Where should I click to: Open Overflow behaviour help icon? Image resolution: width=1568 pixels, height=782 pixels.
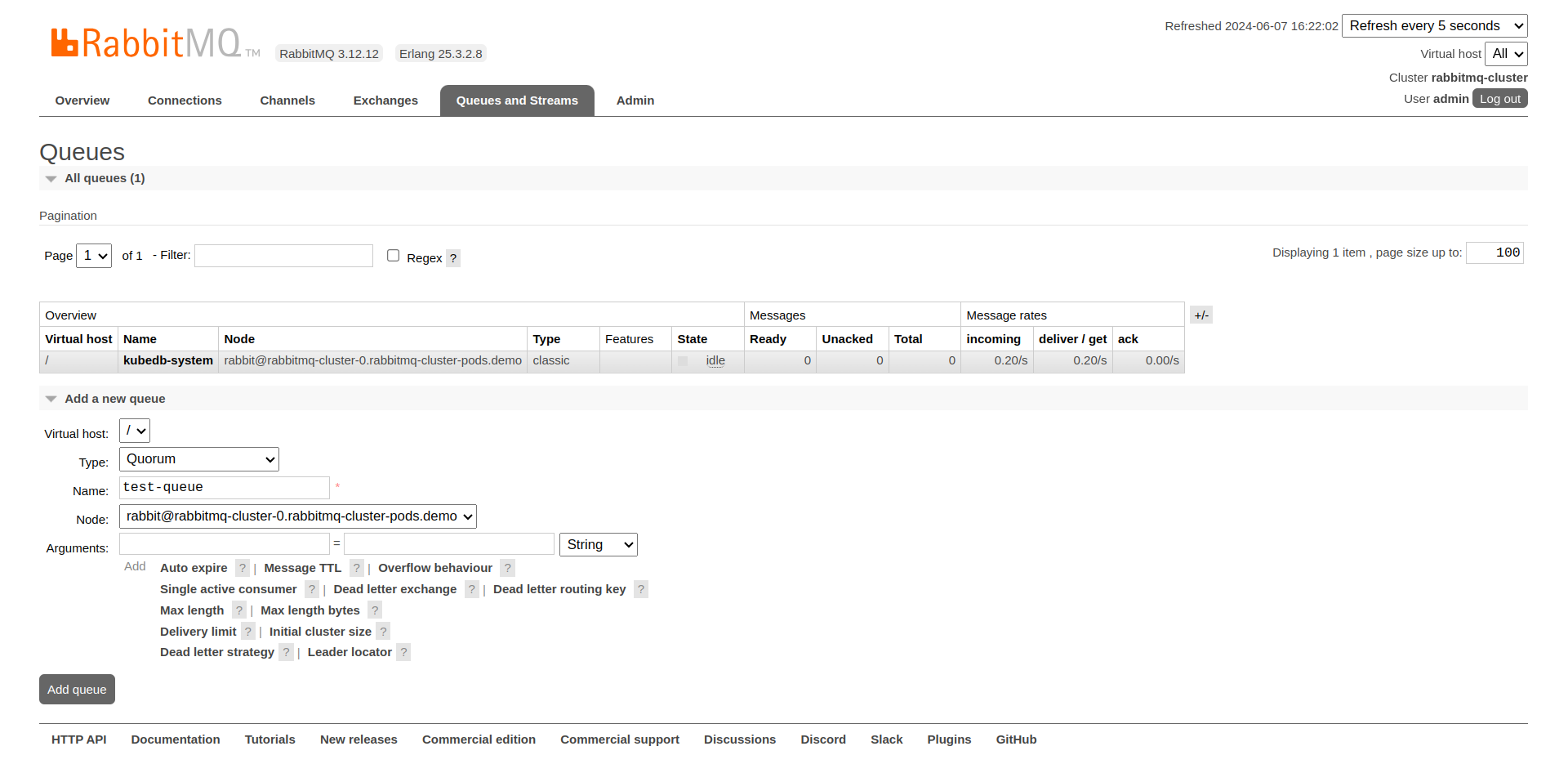coord(507,568)
